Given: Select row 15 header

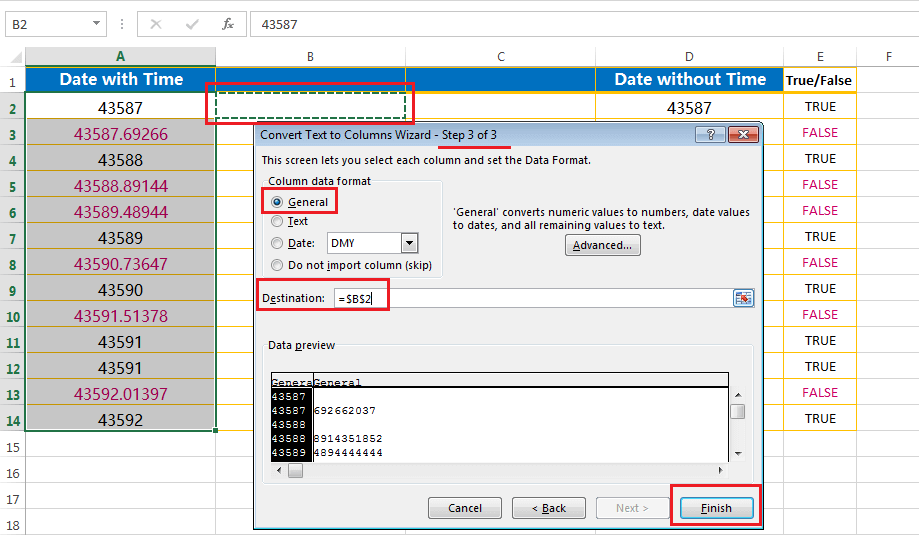Looking at the screenshot, I should tap(12, 447).
